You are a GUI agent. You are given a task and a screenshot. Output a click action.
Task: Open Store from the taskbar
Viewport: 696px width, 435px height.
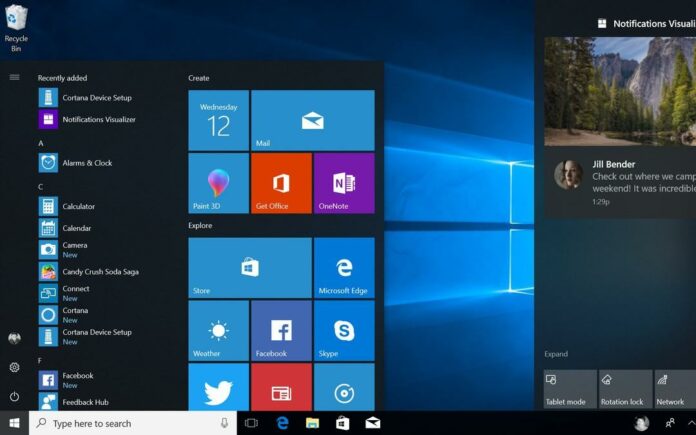[342, 423]
